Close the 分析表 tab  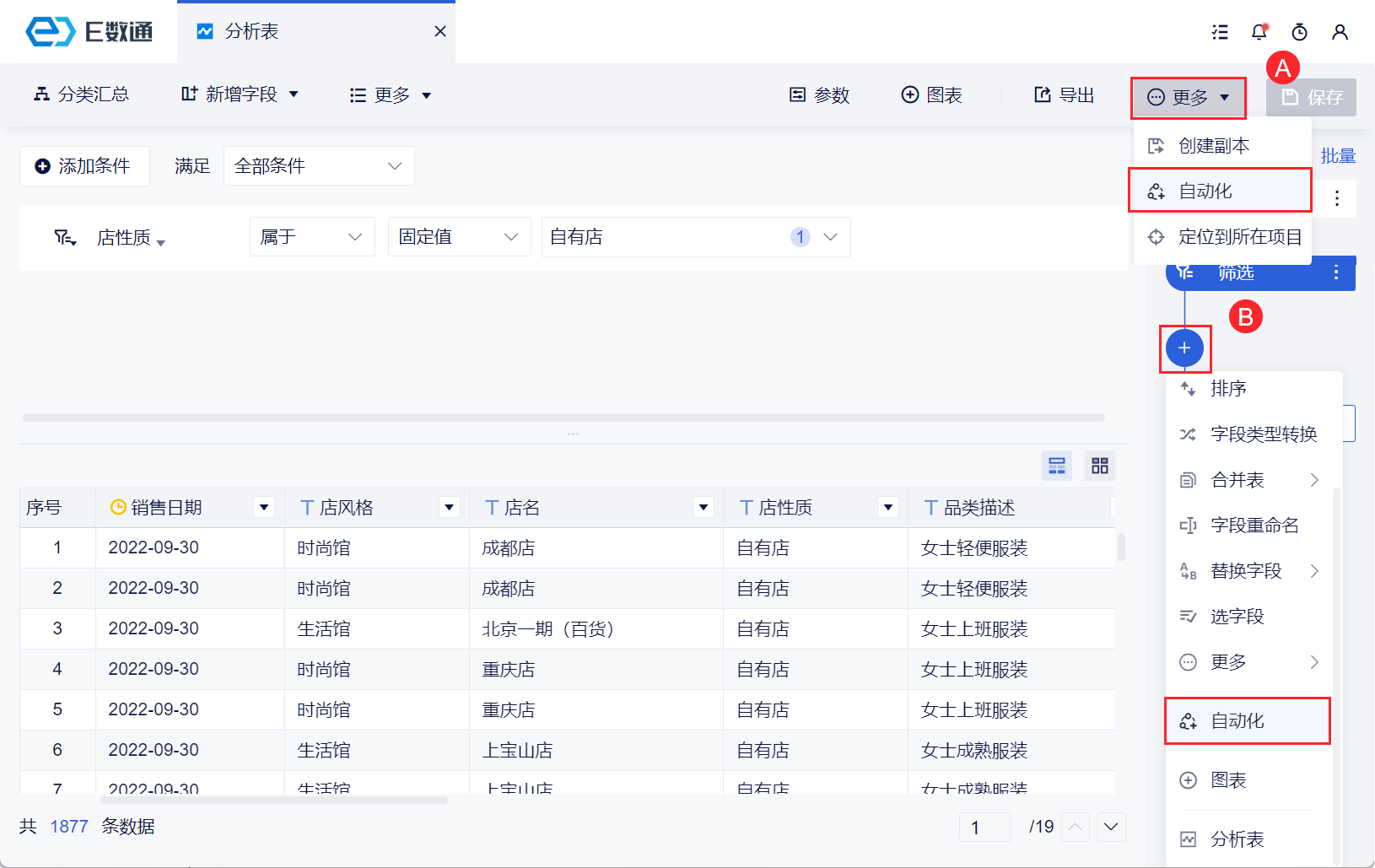click(440, 31)
